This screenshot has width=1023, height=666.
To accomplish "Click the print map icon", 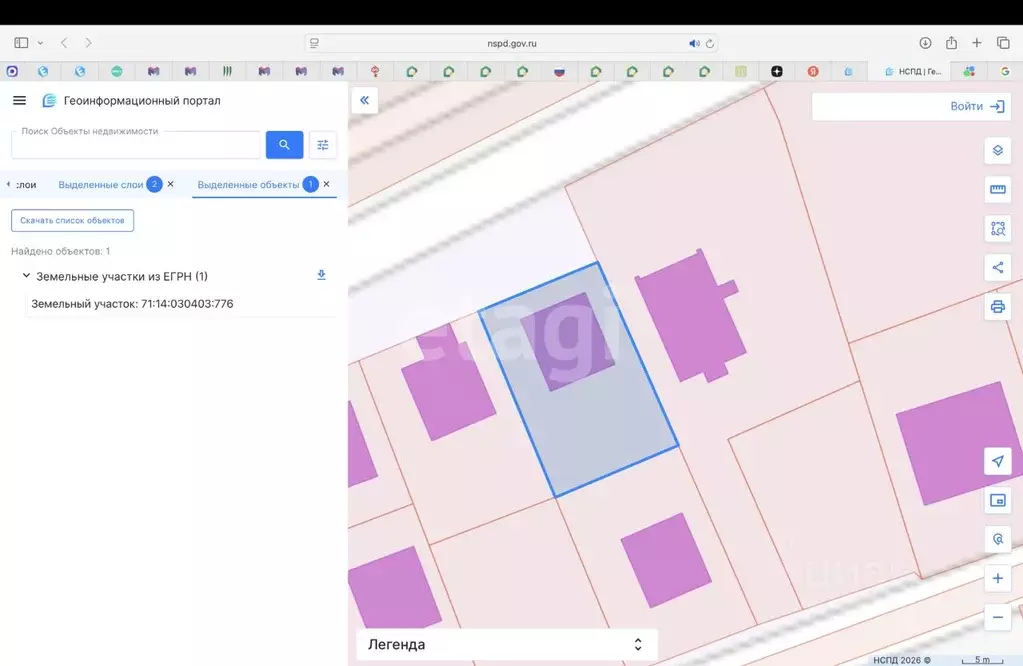I will coord(998,307).
